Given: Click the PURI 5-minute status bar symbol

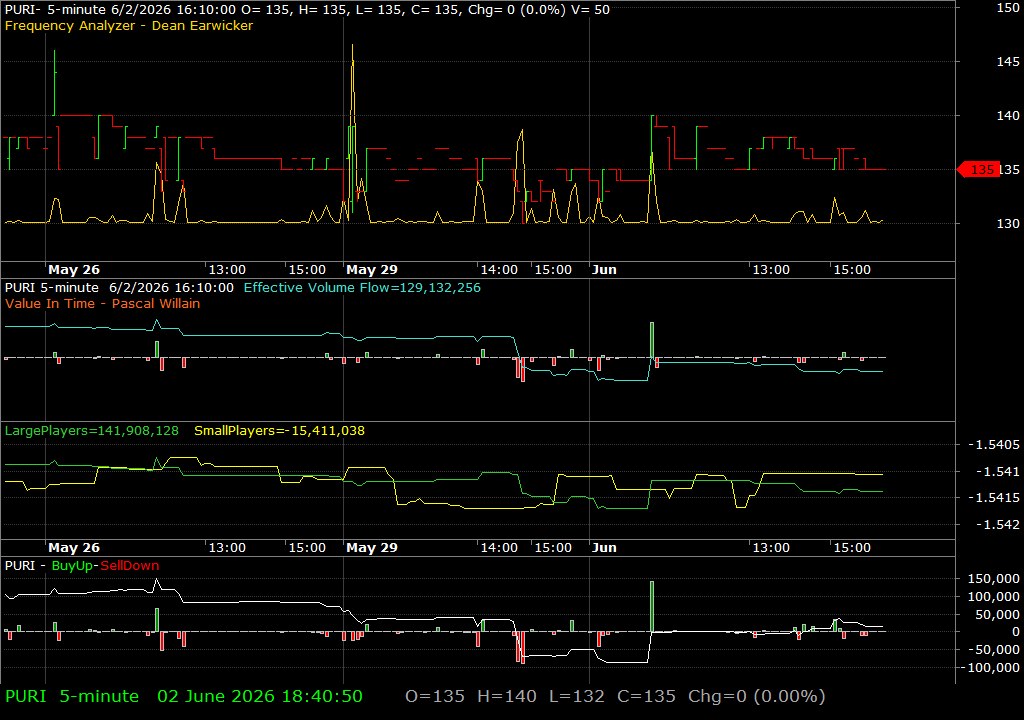Looking at the screenshot, I should [72, 696].
